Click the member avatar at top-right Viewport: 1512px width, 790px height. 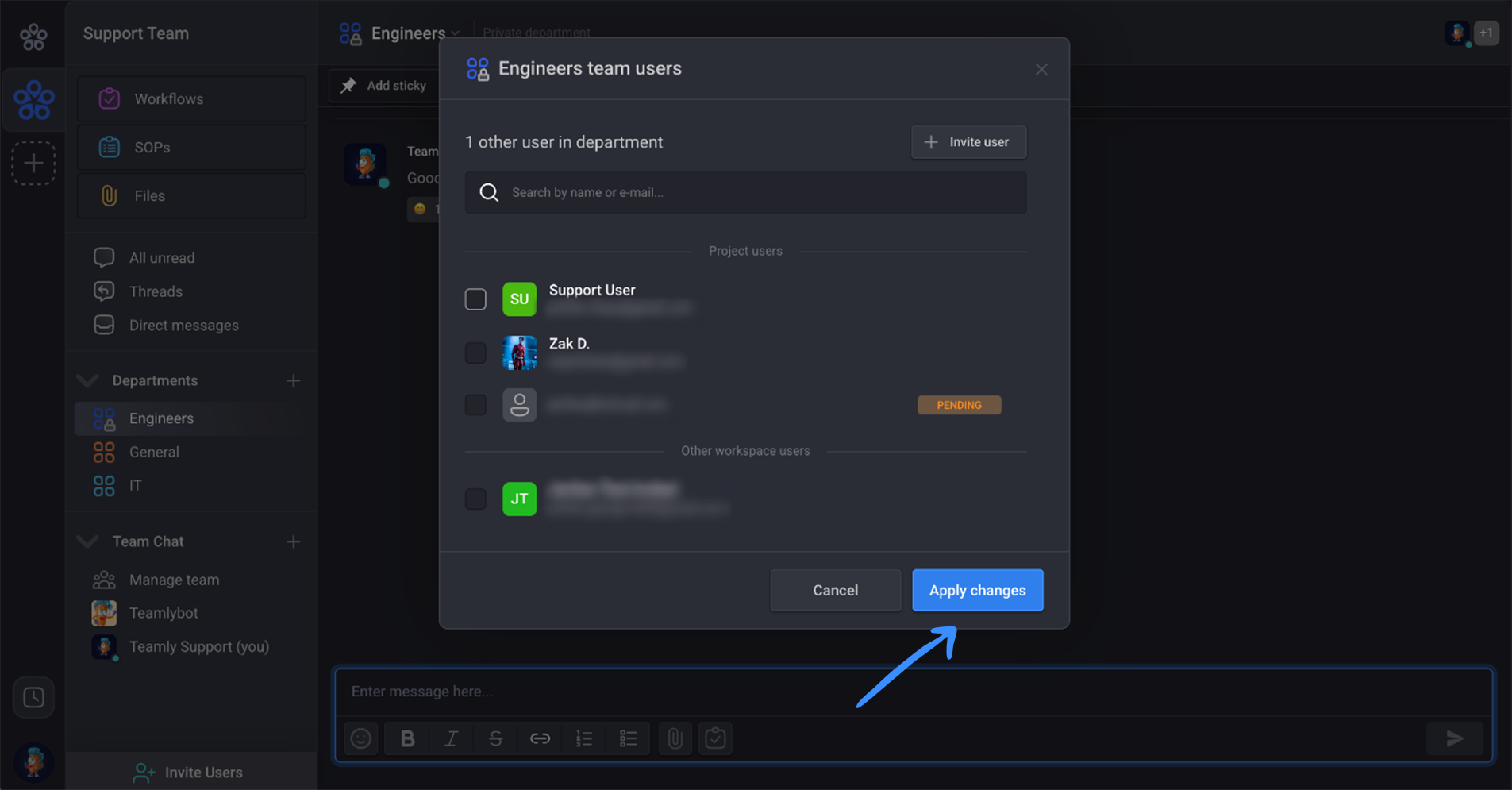[1457, 33]
